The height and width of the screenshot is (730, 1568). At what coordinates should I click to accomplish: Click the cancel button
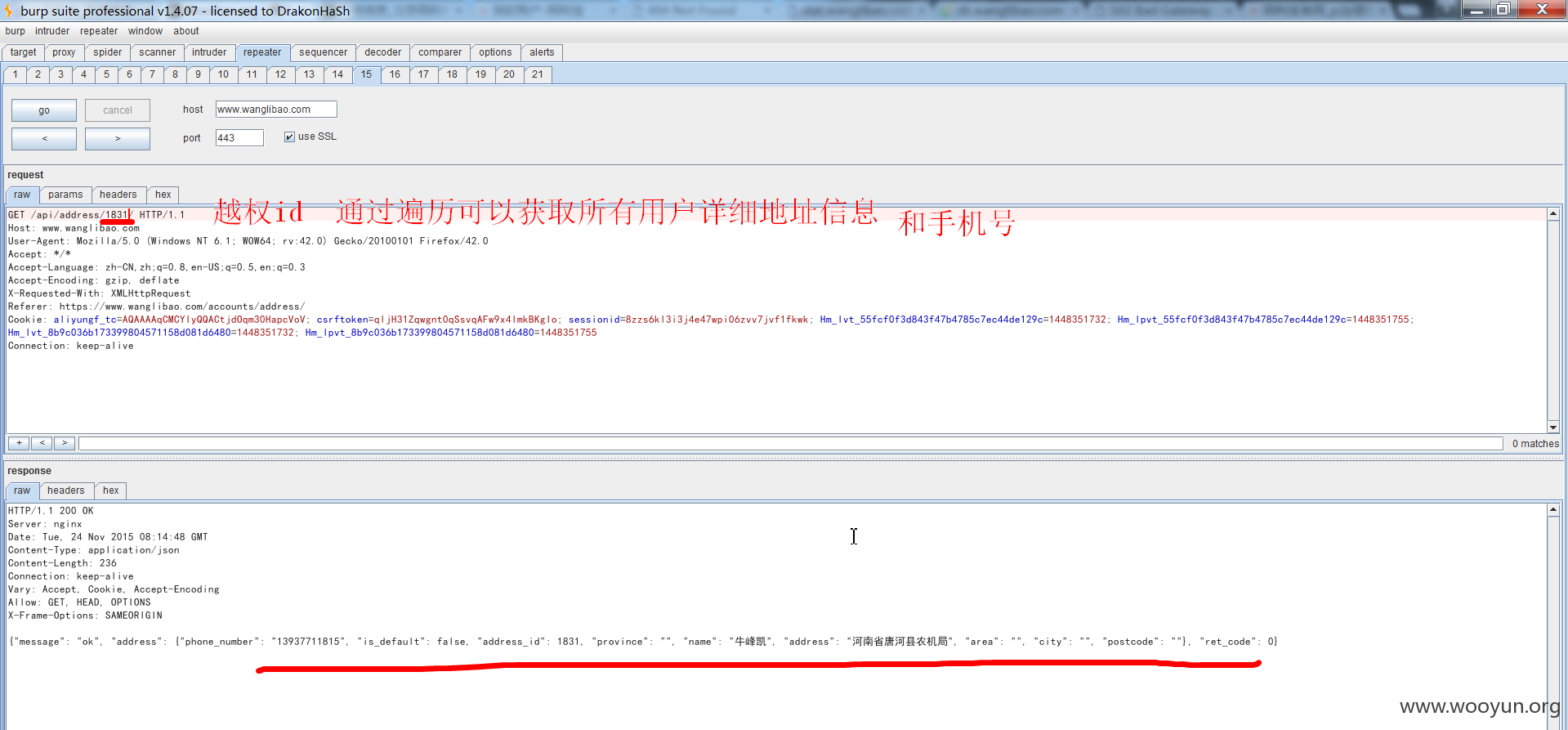tap(118, 110)
